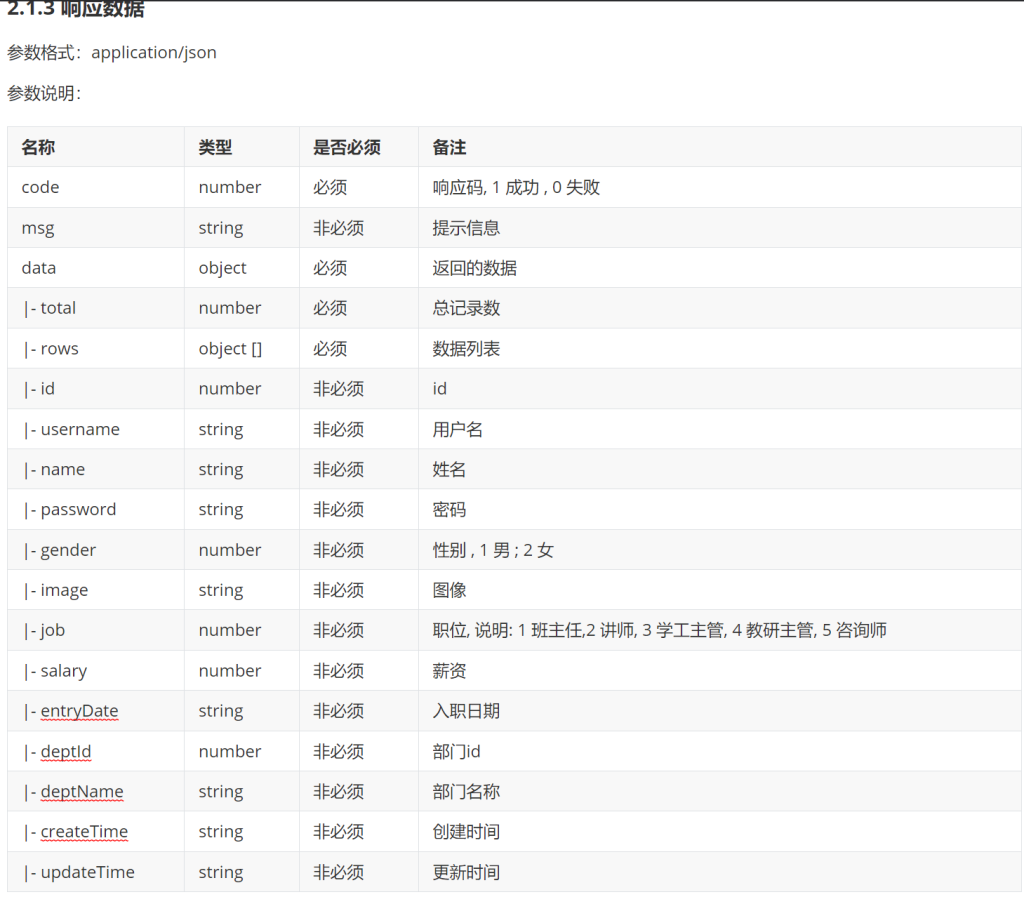Click the "|- updateTime" name cell

coord(79,872)
